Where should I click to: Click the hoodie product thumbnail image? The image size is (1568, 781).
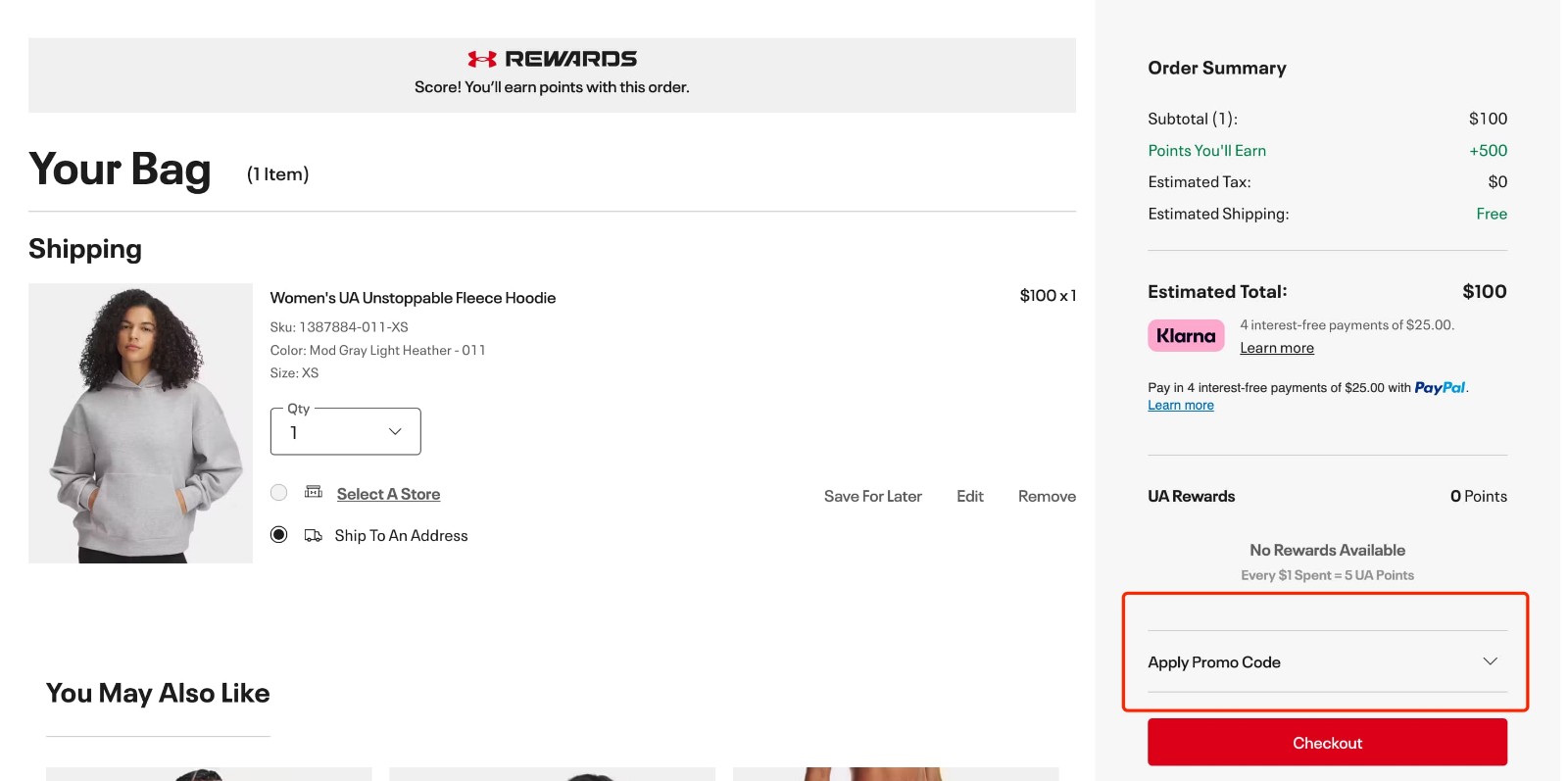coord(140,423)
